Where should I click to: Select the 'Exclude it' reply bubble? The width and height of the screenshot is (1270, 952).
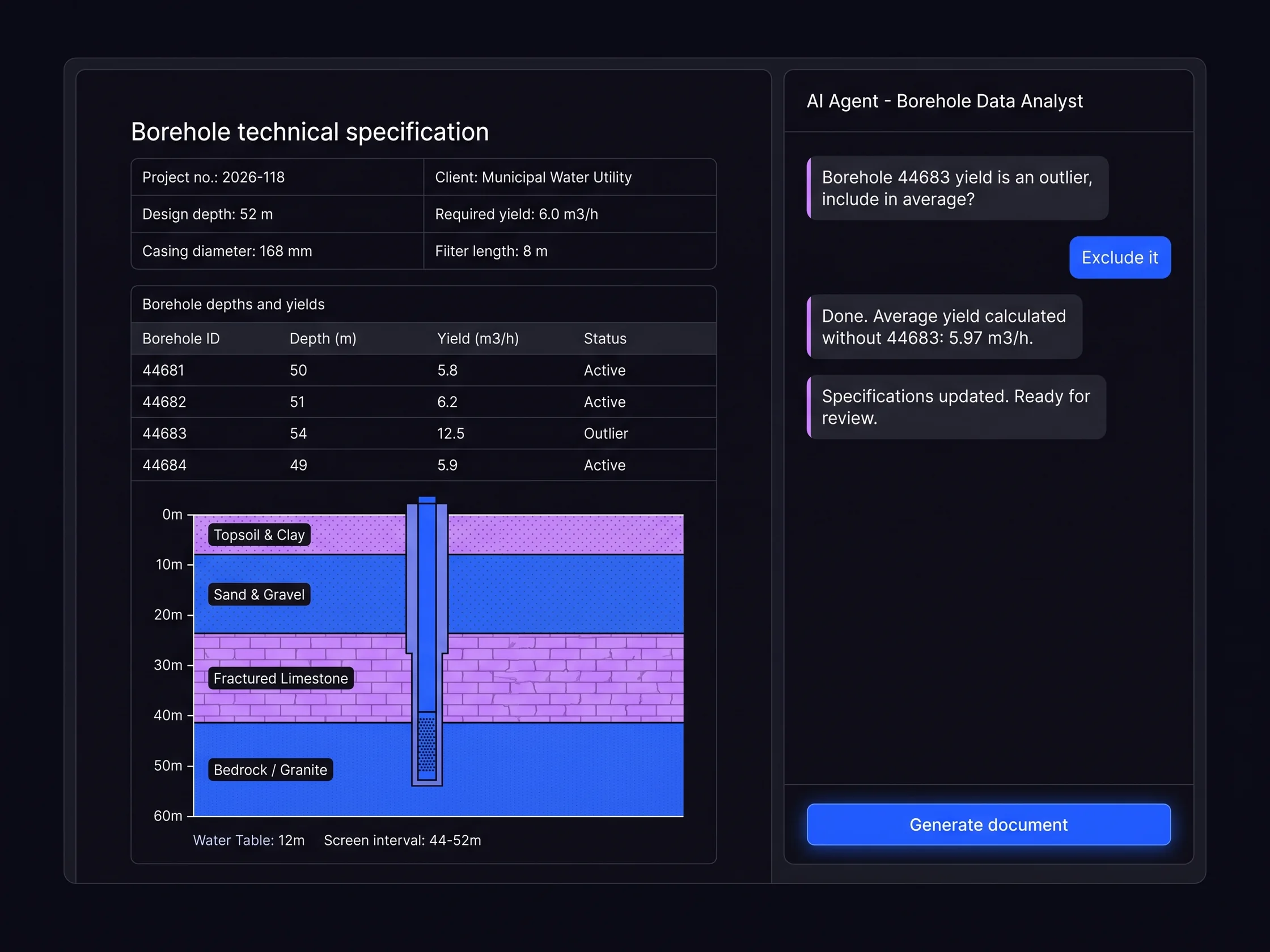pos(1120,257)
